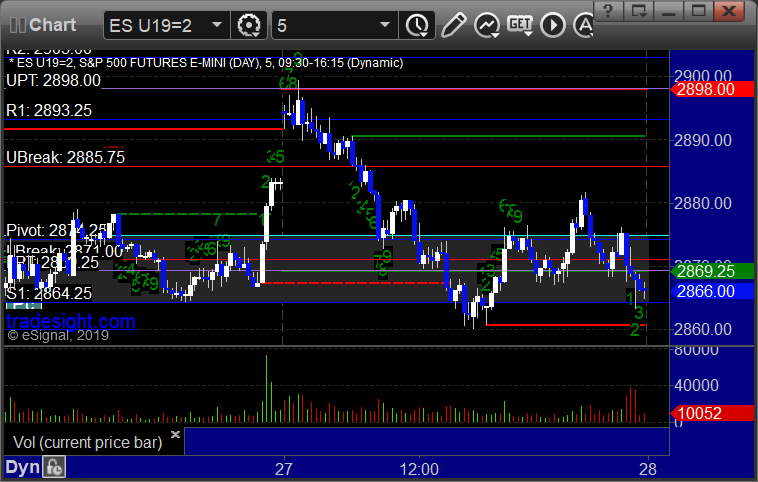Click the 12:00 time axis label
758x482 pixels.
(x=419, y=469)
